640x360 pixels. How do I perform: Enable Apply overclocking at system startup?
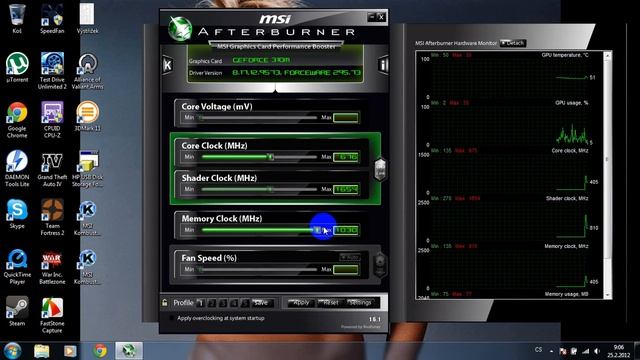click(171, 318)
